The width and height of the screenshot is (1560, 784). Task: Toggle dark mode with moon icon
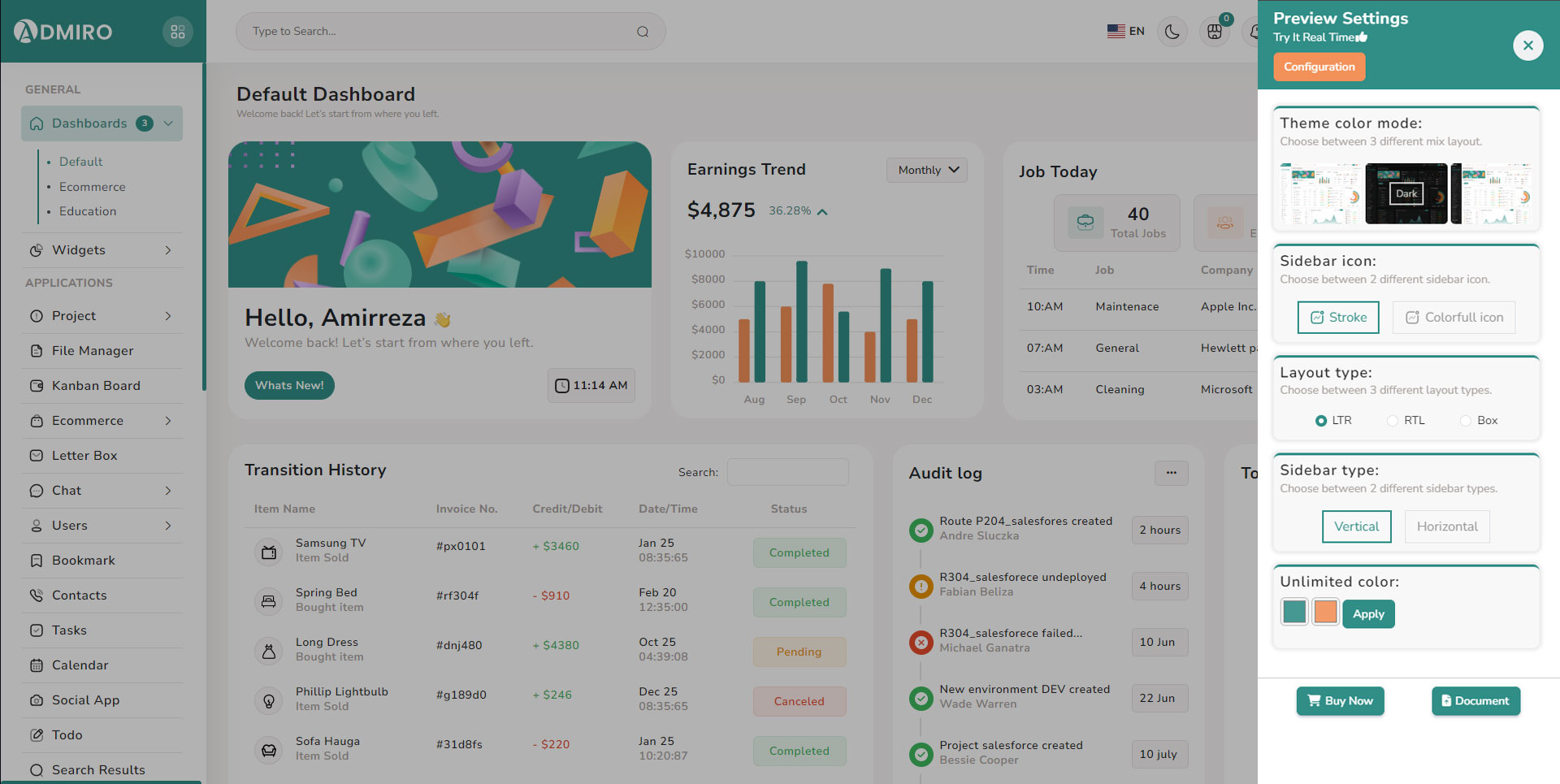(x=1172, y=32)
